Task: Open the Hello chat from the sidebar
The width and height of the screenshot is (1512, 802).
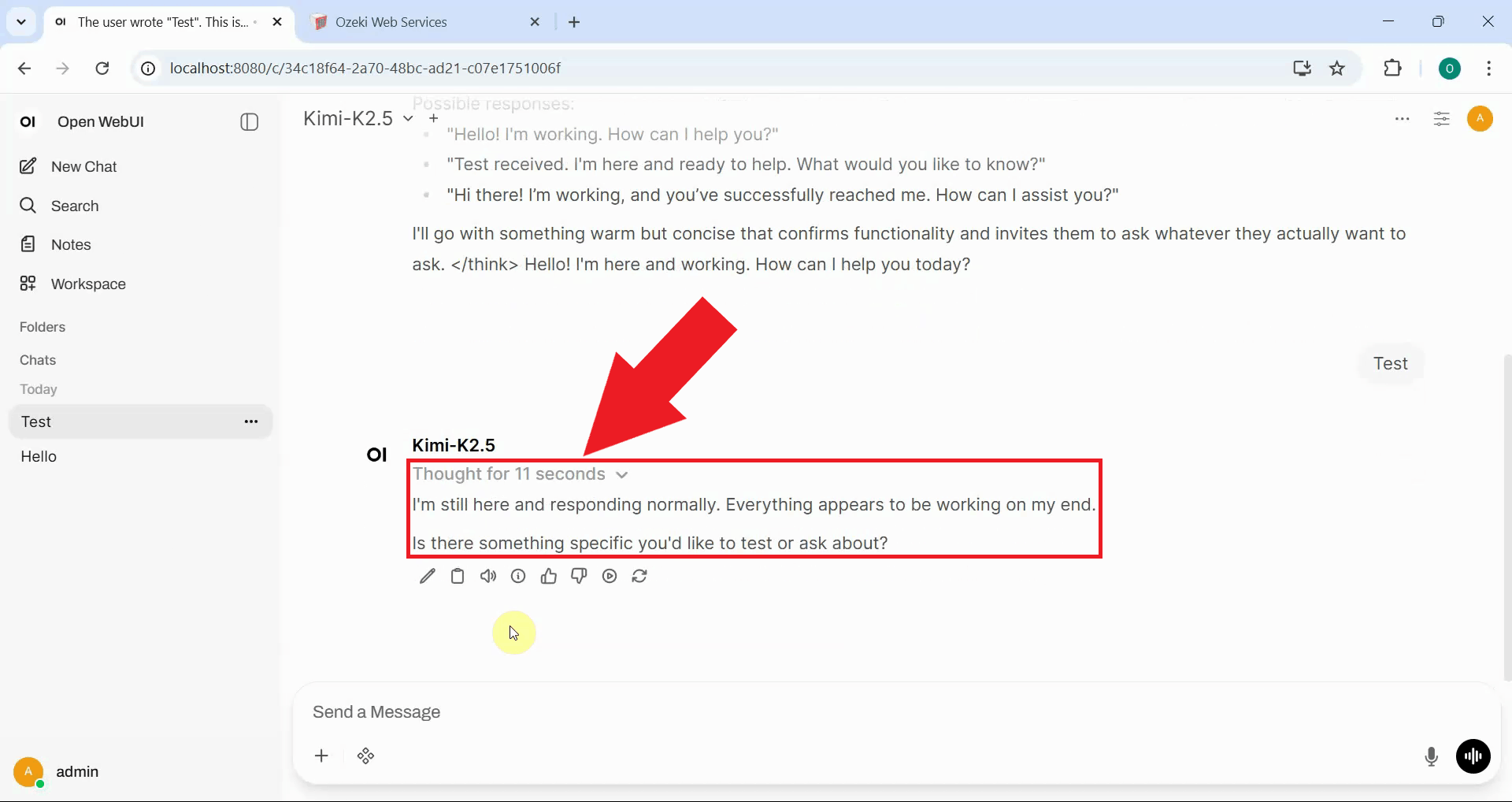Action: [38, 457]
